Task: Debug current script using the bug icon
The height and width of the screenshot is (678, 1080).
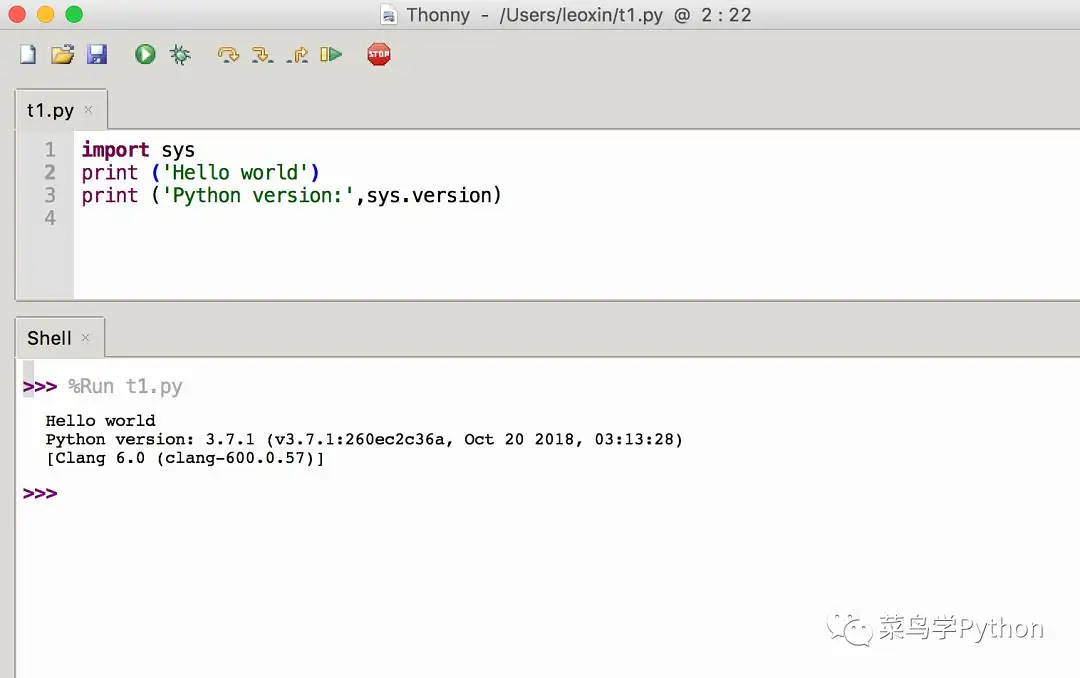Action: [180, 55]
